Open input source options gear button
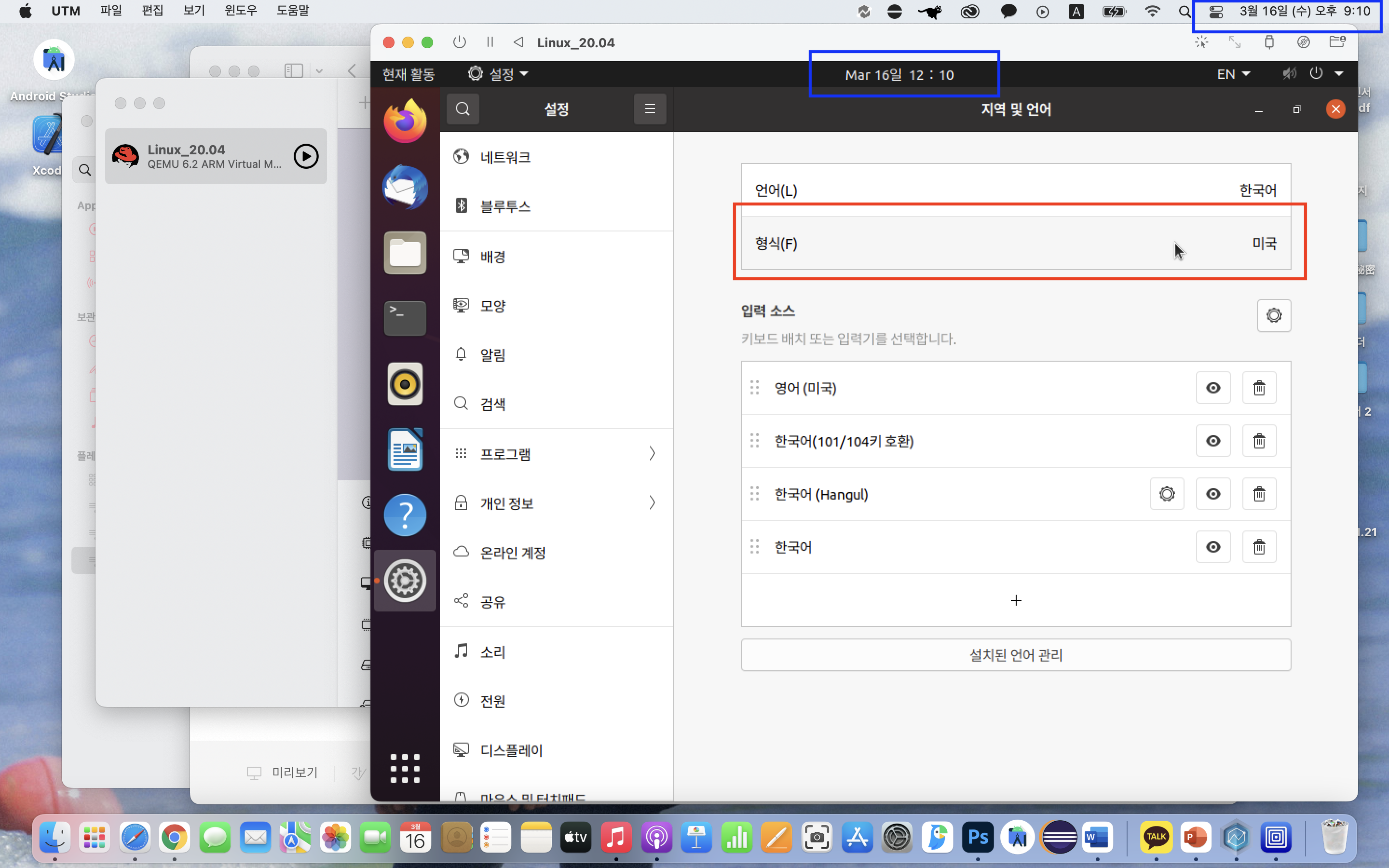The height and width of the screenshot is (868, 1389). (1273, 315)
